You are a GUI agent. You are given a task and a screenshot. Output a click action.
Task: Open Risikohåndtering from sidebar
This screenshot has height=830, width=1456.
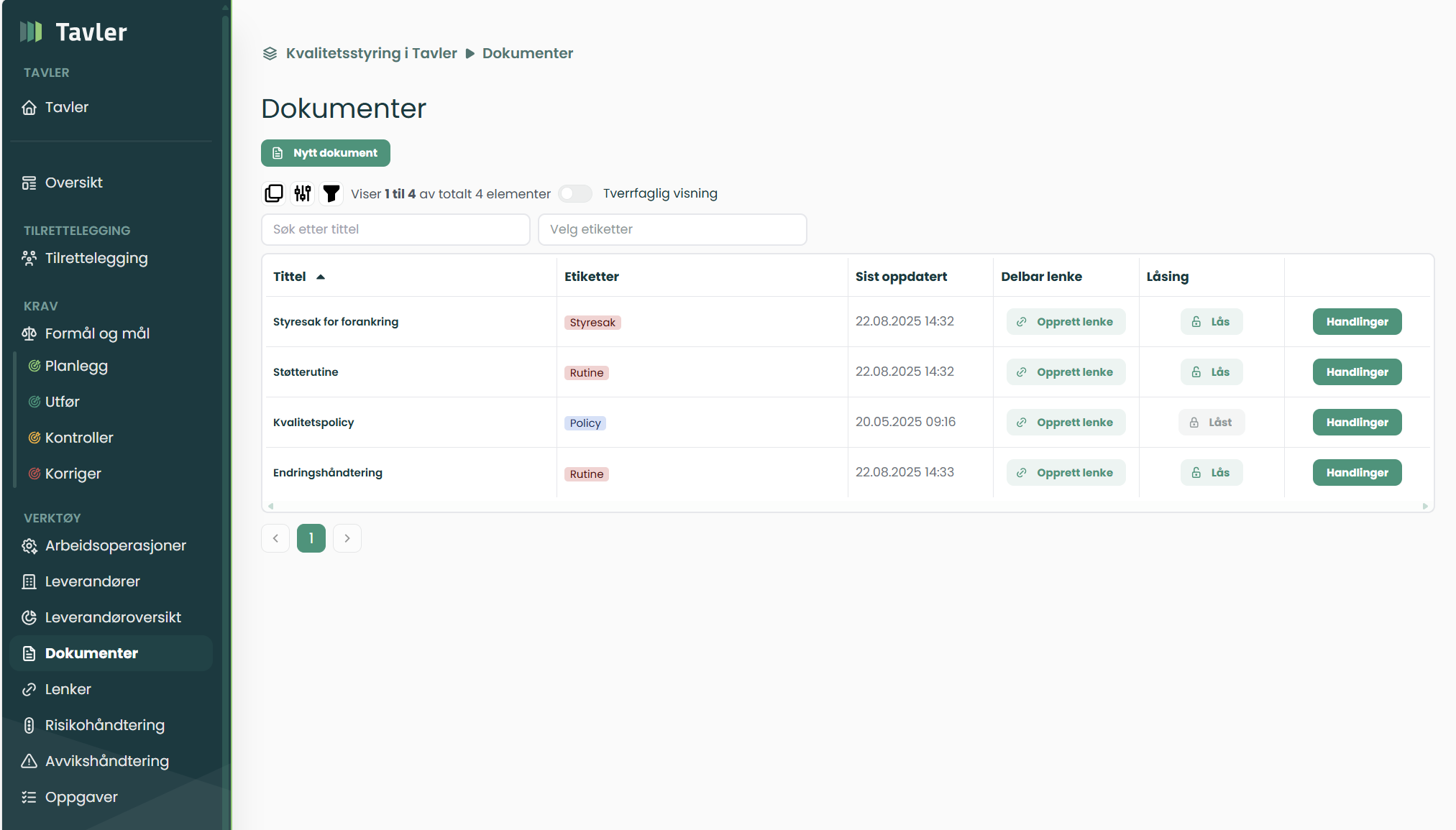(x=105, y=725)
